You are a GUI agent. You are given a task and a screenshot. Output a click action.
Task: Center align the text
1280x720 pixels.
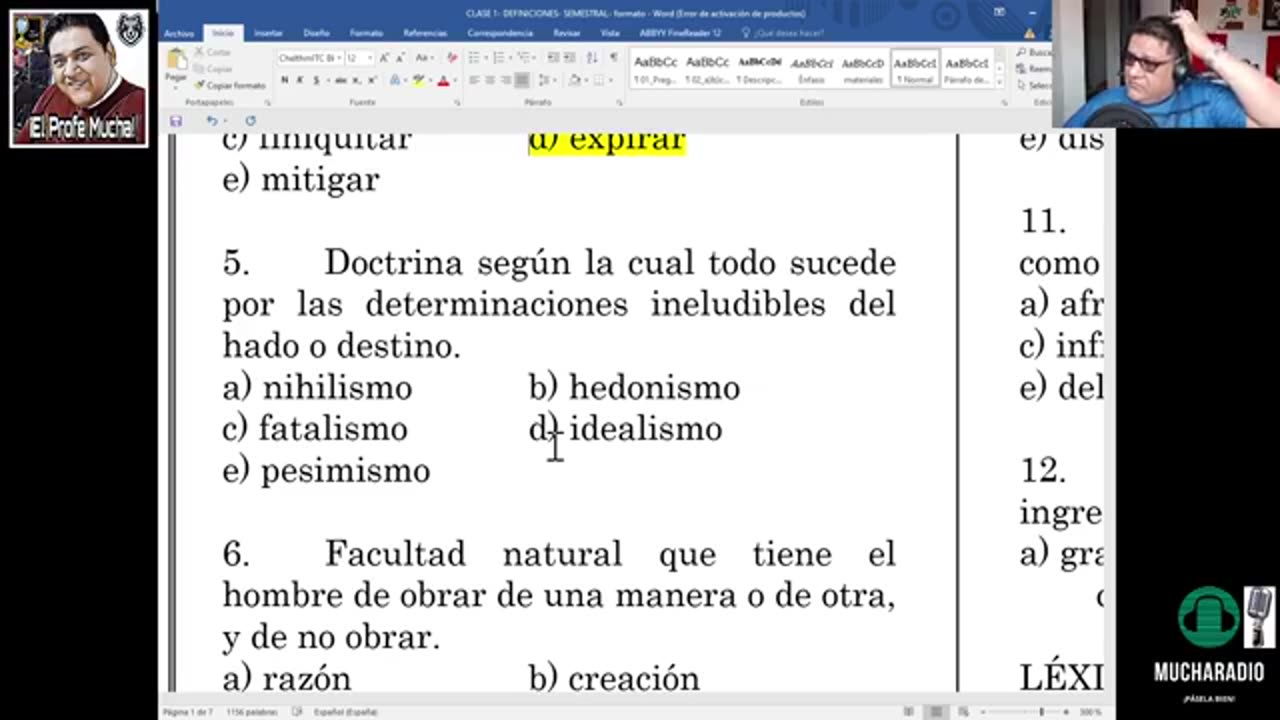click(490, 80)
